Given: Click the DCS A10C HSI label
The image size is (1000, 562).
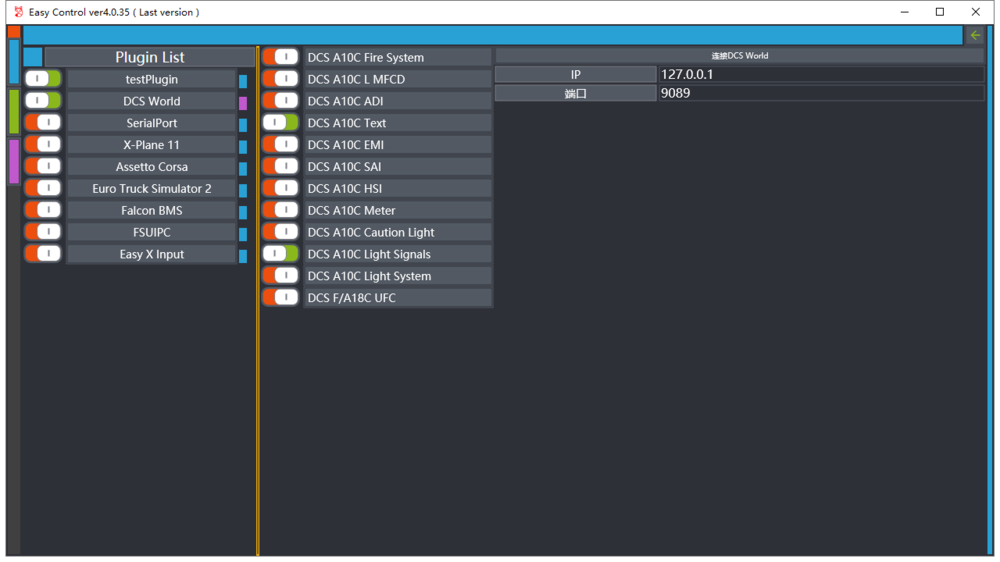Looking at the screenshot, I should coord(397,188).
